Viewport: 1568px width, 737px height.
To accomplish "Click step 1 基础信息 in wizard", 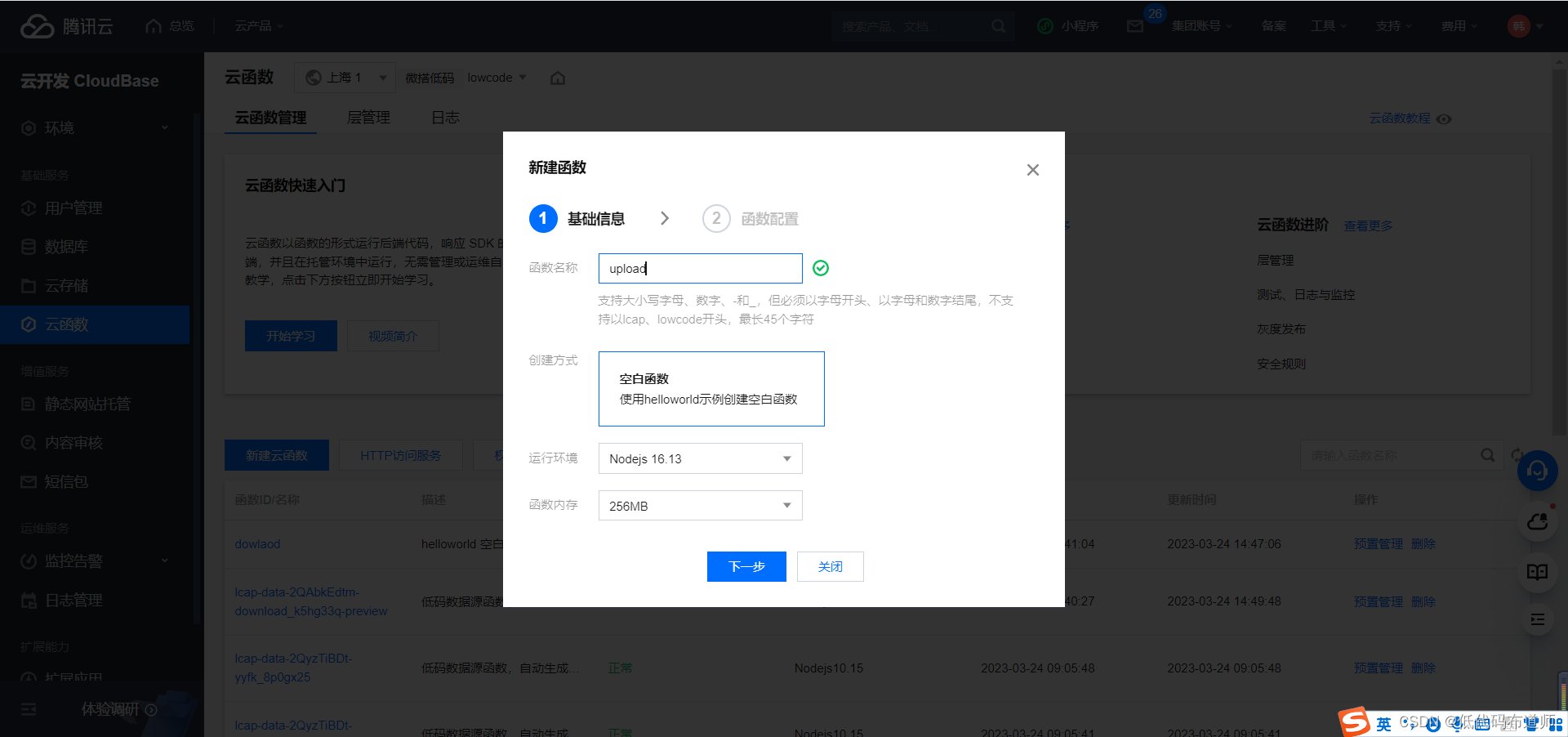I will tap(577, 219).
